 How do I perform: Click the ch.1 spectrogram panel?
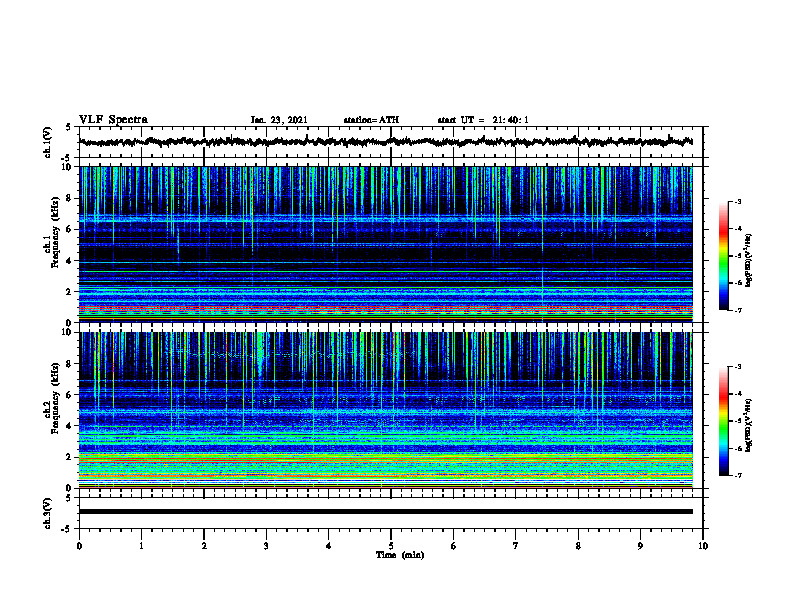(x=386, y=244)
